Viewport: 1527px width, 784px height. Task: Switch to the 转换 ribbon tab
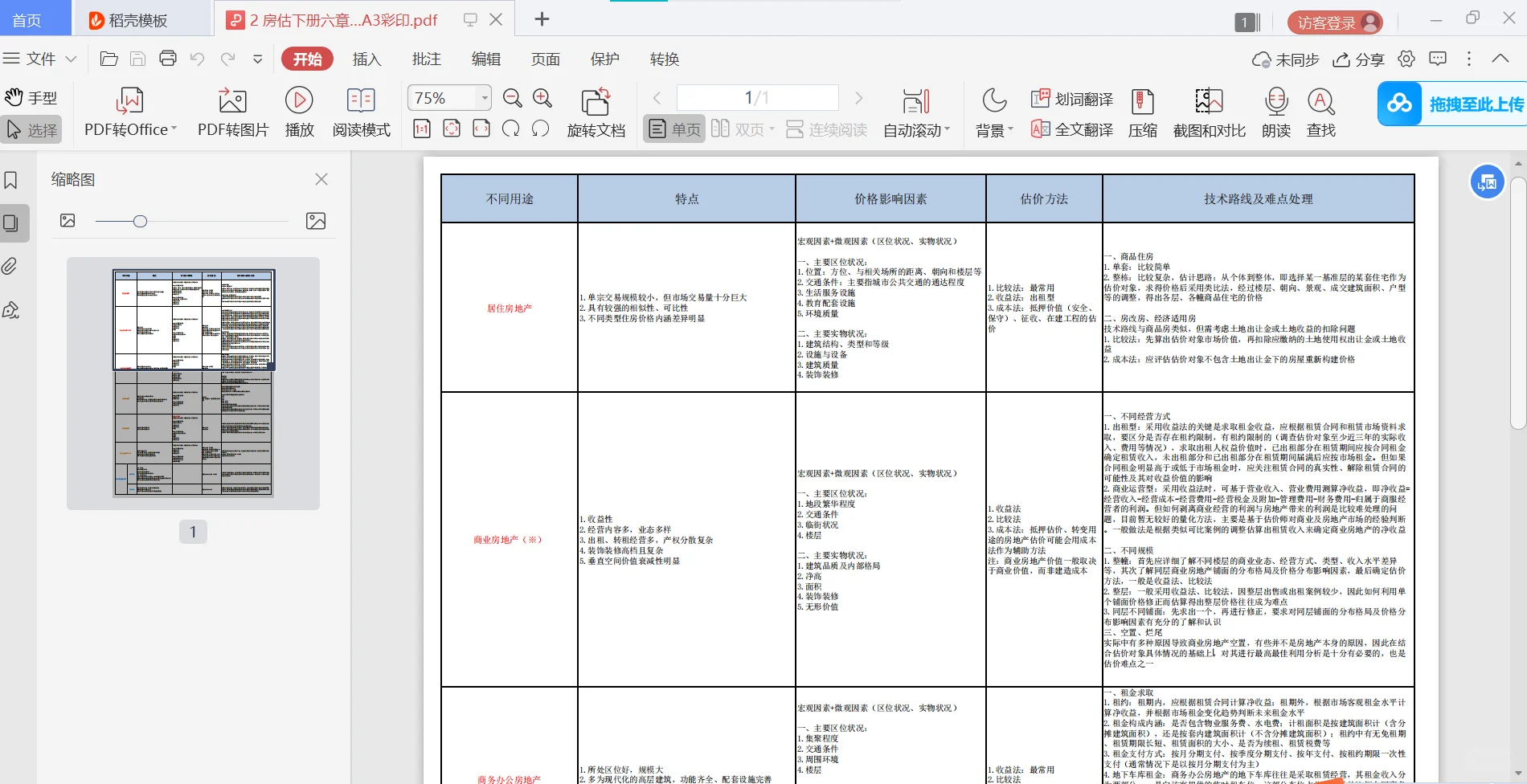point(664,59)
